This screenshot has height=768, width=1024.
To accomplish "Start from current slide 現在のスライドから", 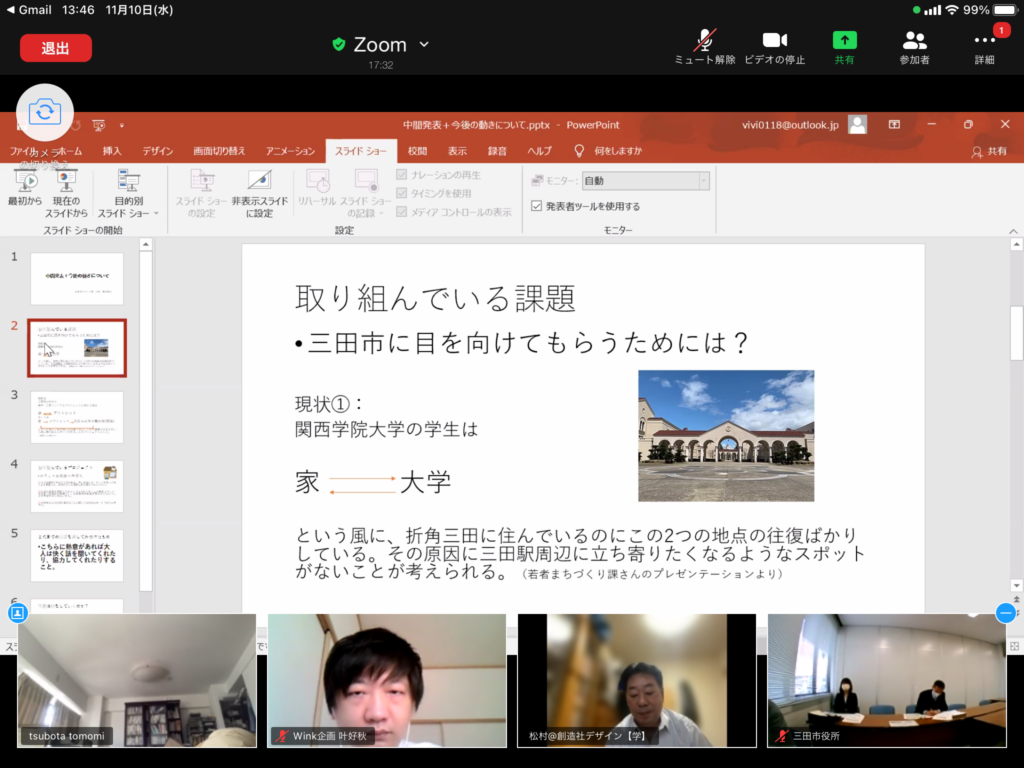I will pyautogui.click(x=66, y=193).
